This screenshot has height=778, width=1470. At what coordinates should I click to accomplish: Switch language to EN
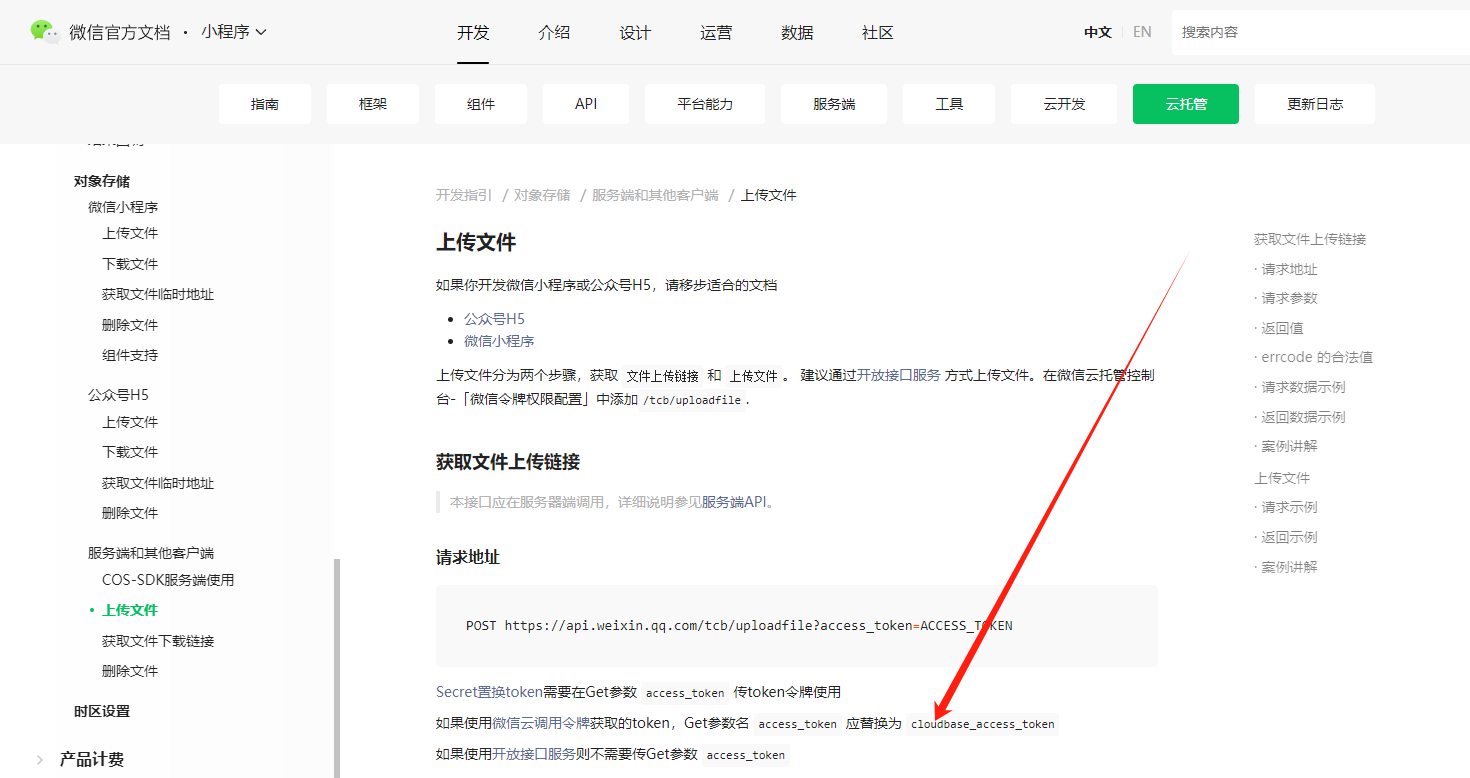pyautogui.click(x=1142, y=32)
